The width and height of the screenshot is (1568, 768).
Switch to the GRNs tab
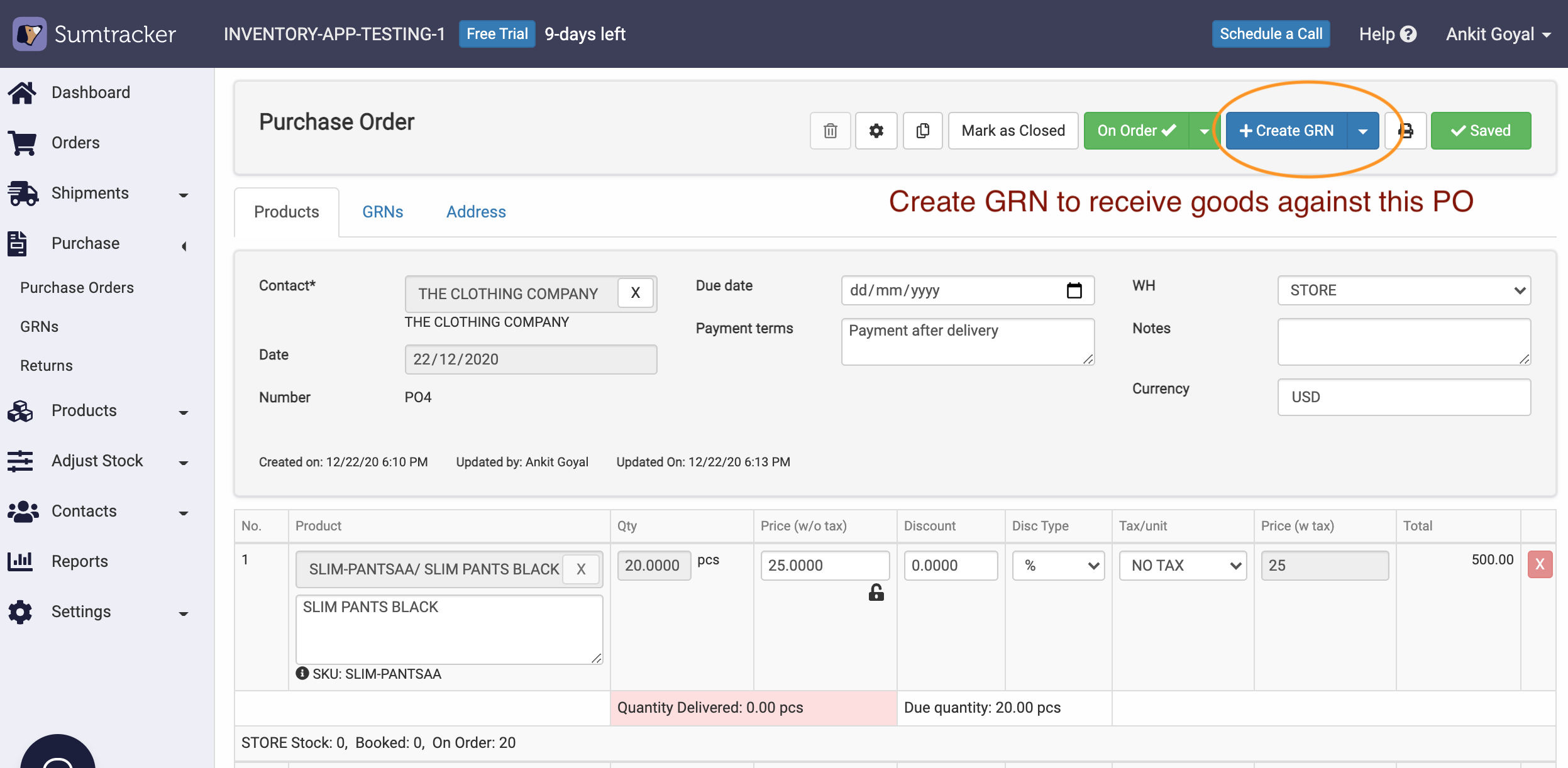(382, 212)
